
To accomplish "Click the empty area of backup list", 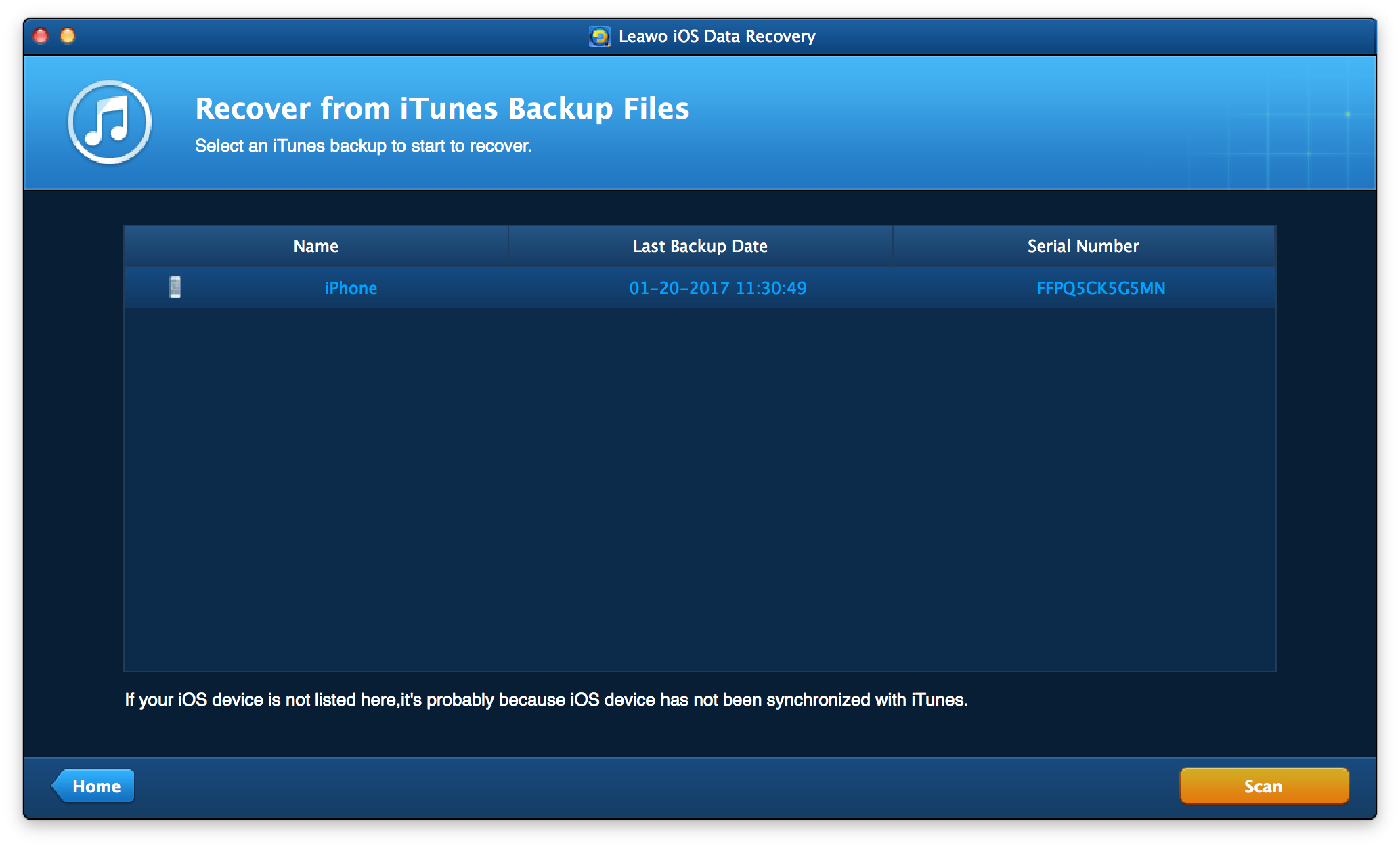I will (x=700, y=488).
